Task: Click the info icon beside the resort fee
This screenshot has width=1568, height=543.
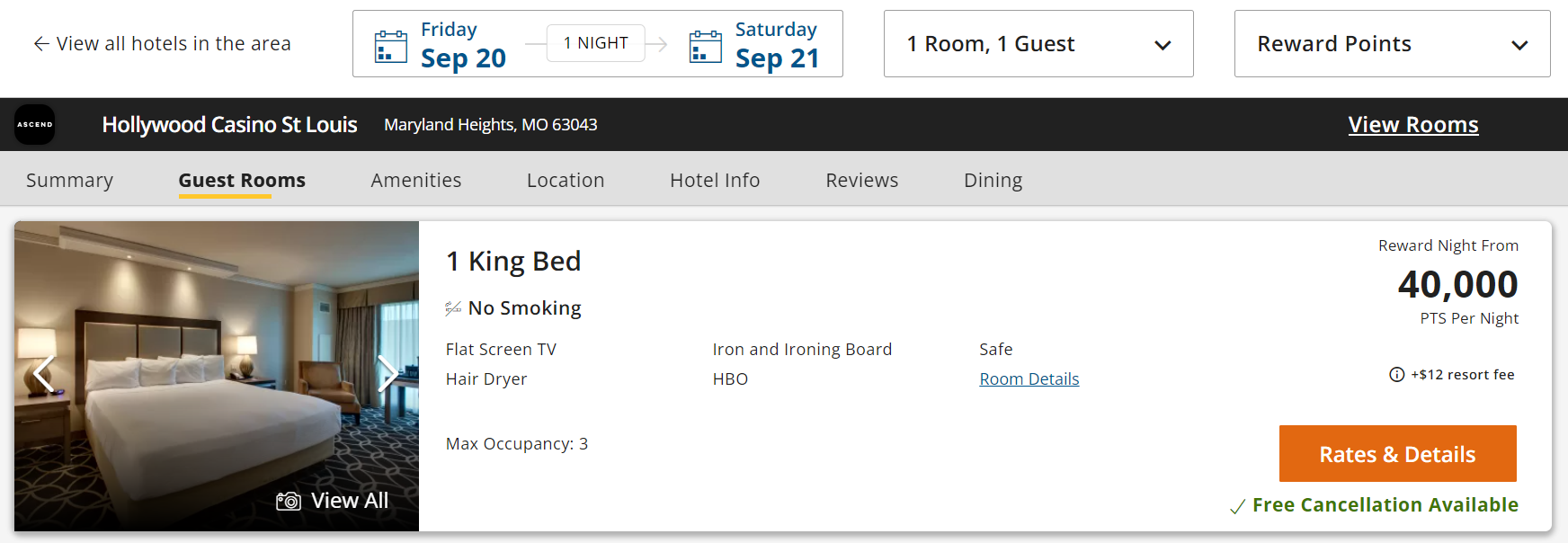Action: pyautogui.click(x=1396, y=374)
